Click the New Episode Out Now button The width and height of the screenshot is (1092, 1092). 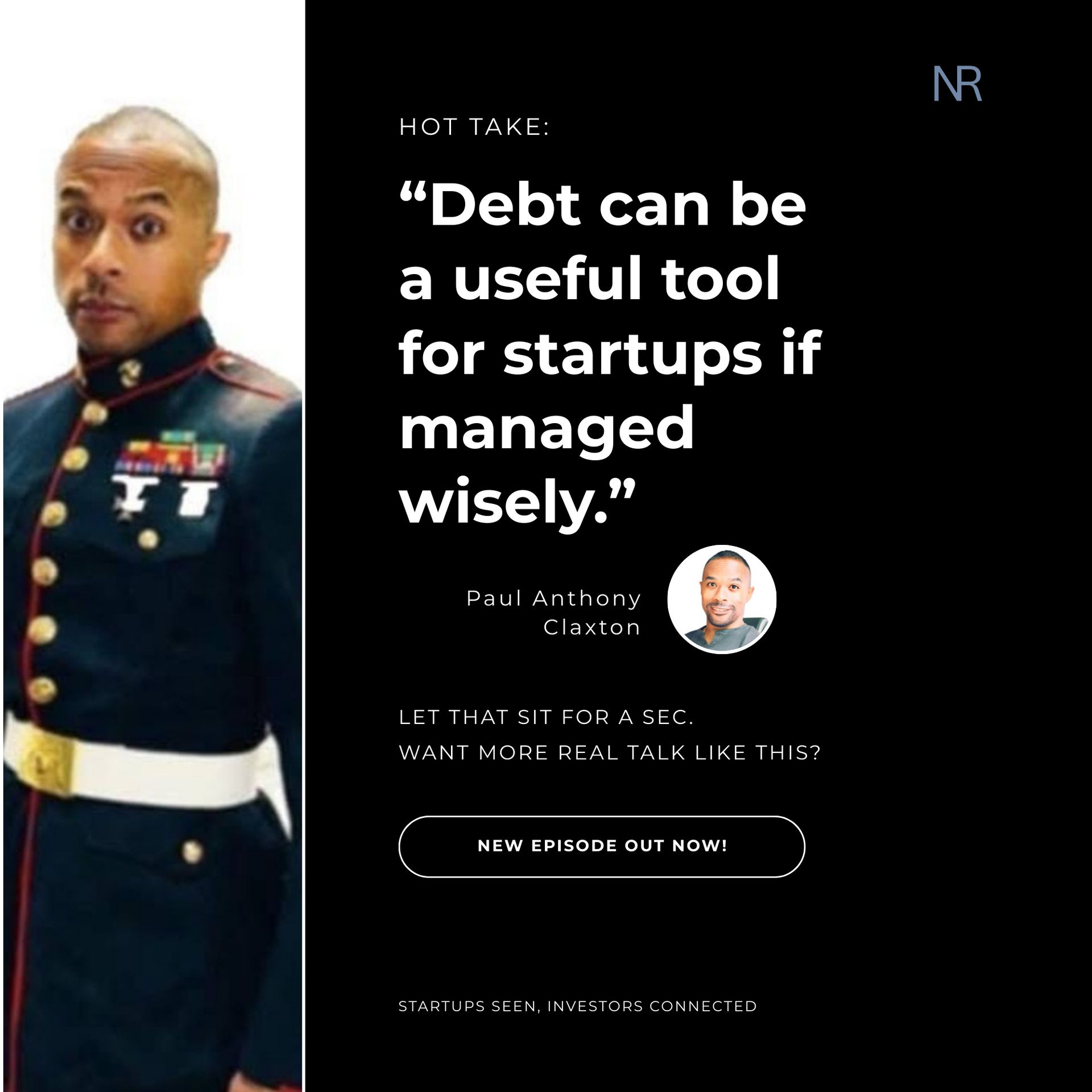click(602, 846)
